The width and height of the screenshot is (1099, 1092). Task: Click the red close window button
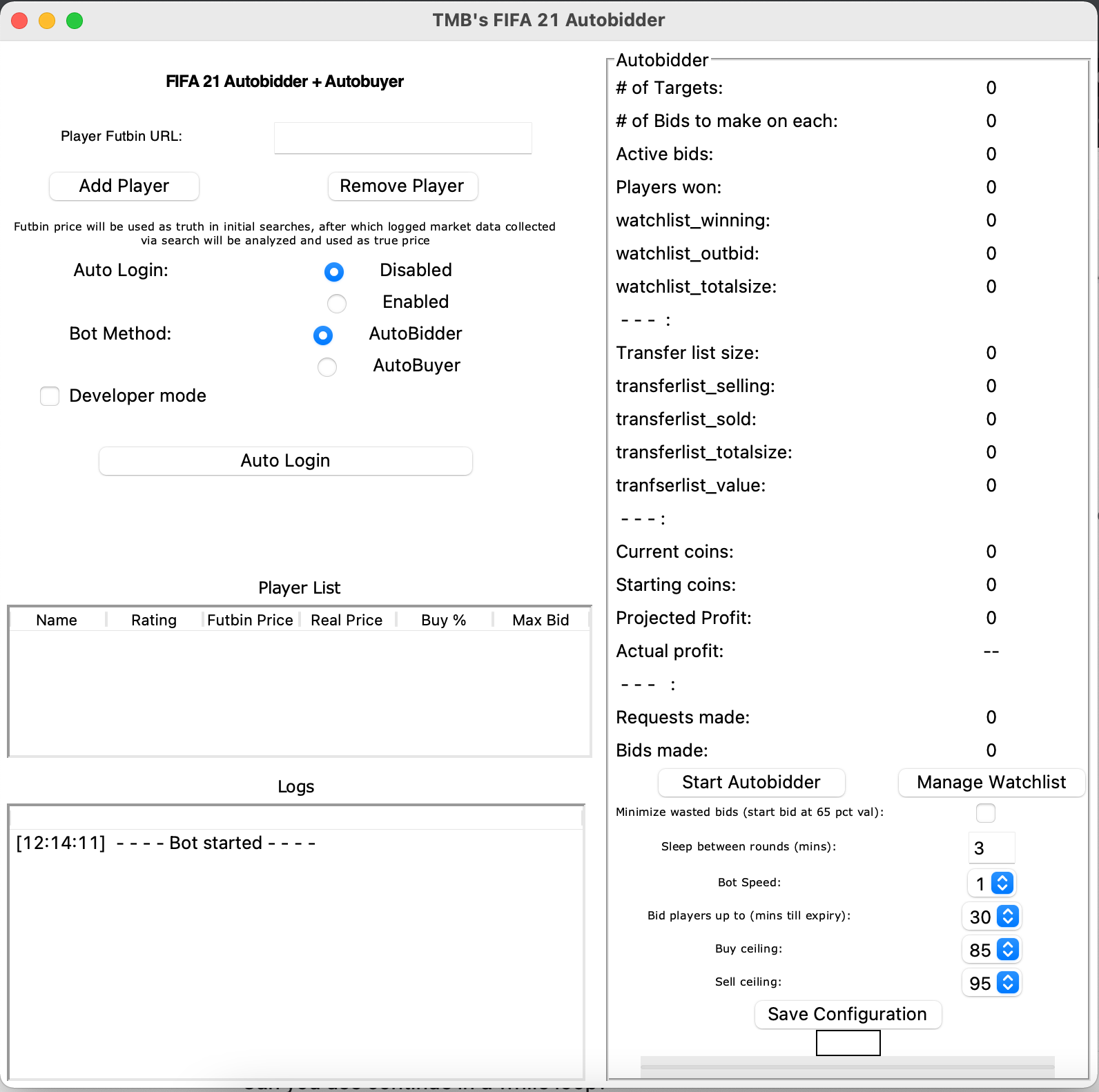click(19, 21)
